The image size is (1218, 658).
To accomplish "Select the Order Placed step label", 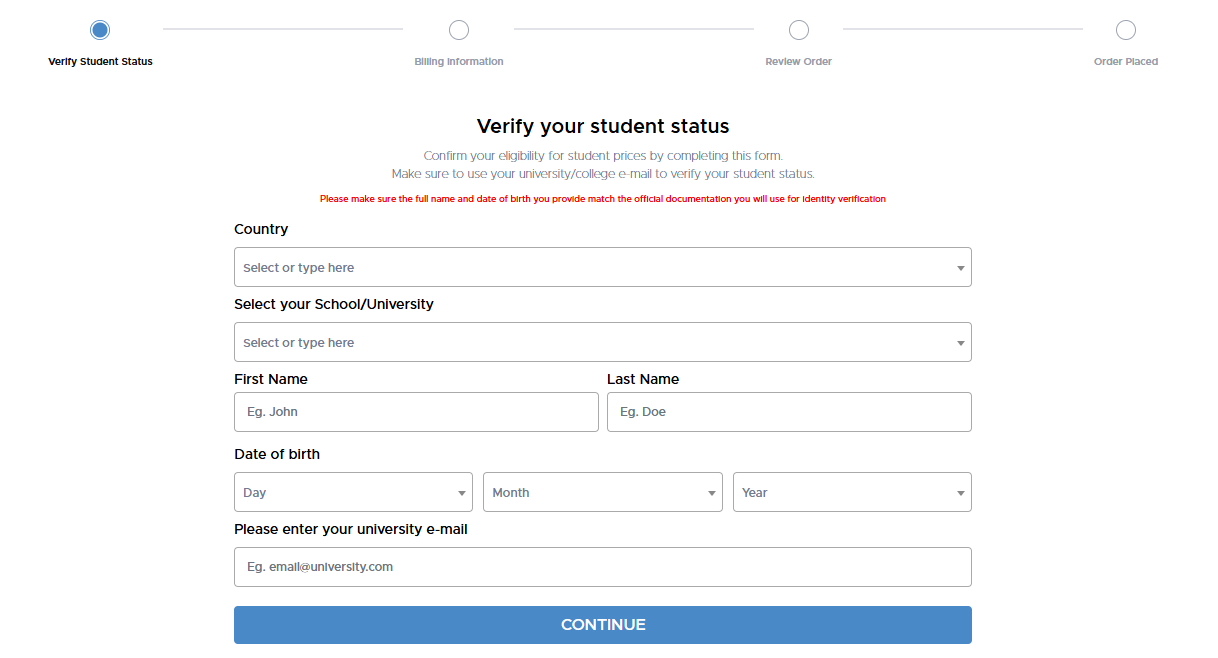I will pos(1126,62).
